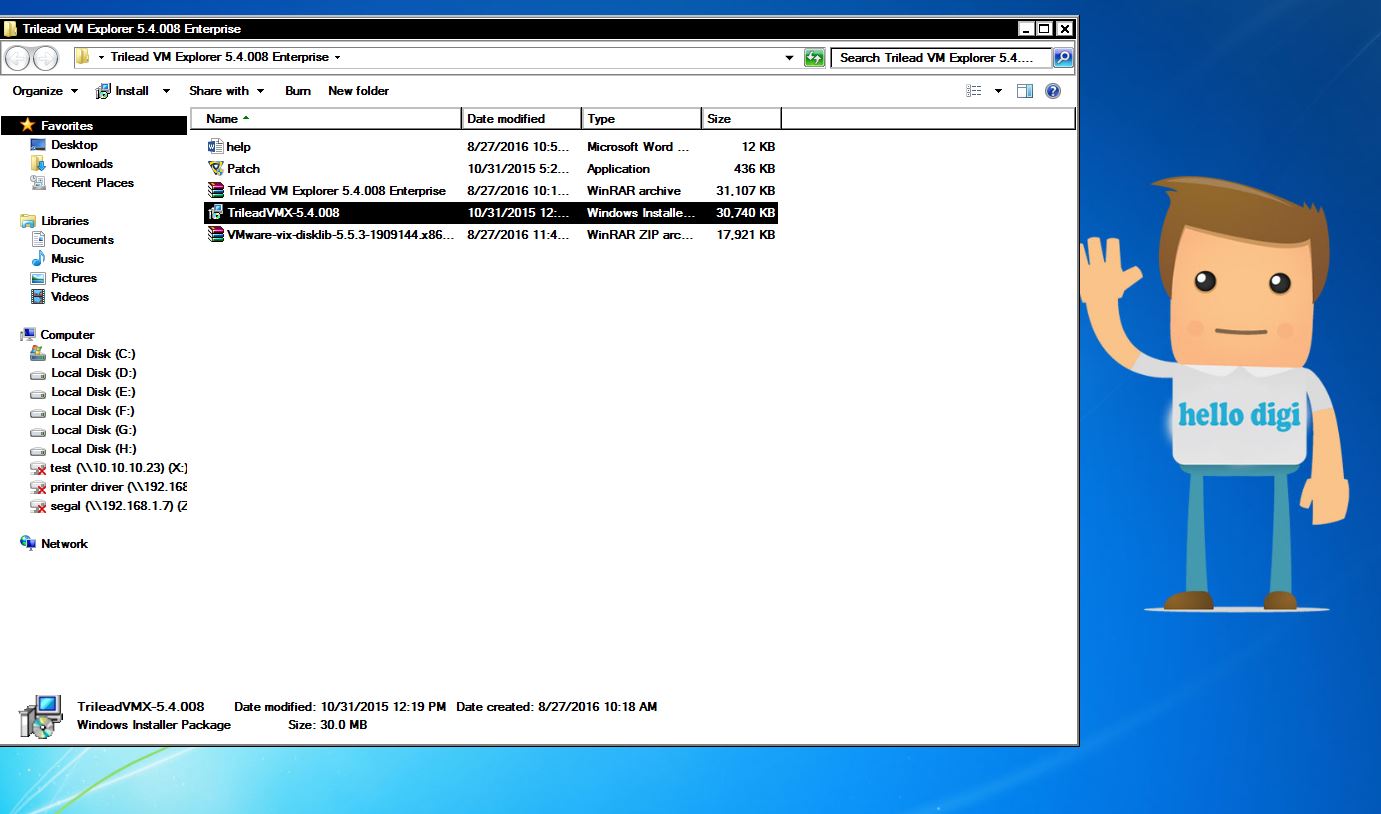The height and width of the screenshot is (814, 1381).
Task: Click the folder icon in the address bar
Action: pos(84,58)
